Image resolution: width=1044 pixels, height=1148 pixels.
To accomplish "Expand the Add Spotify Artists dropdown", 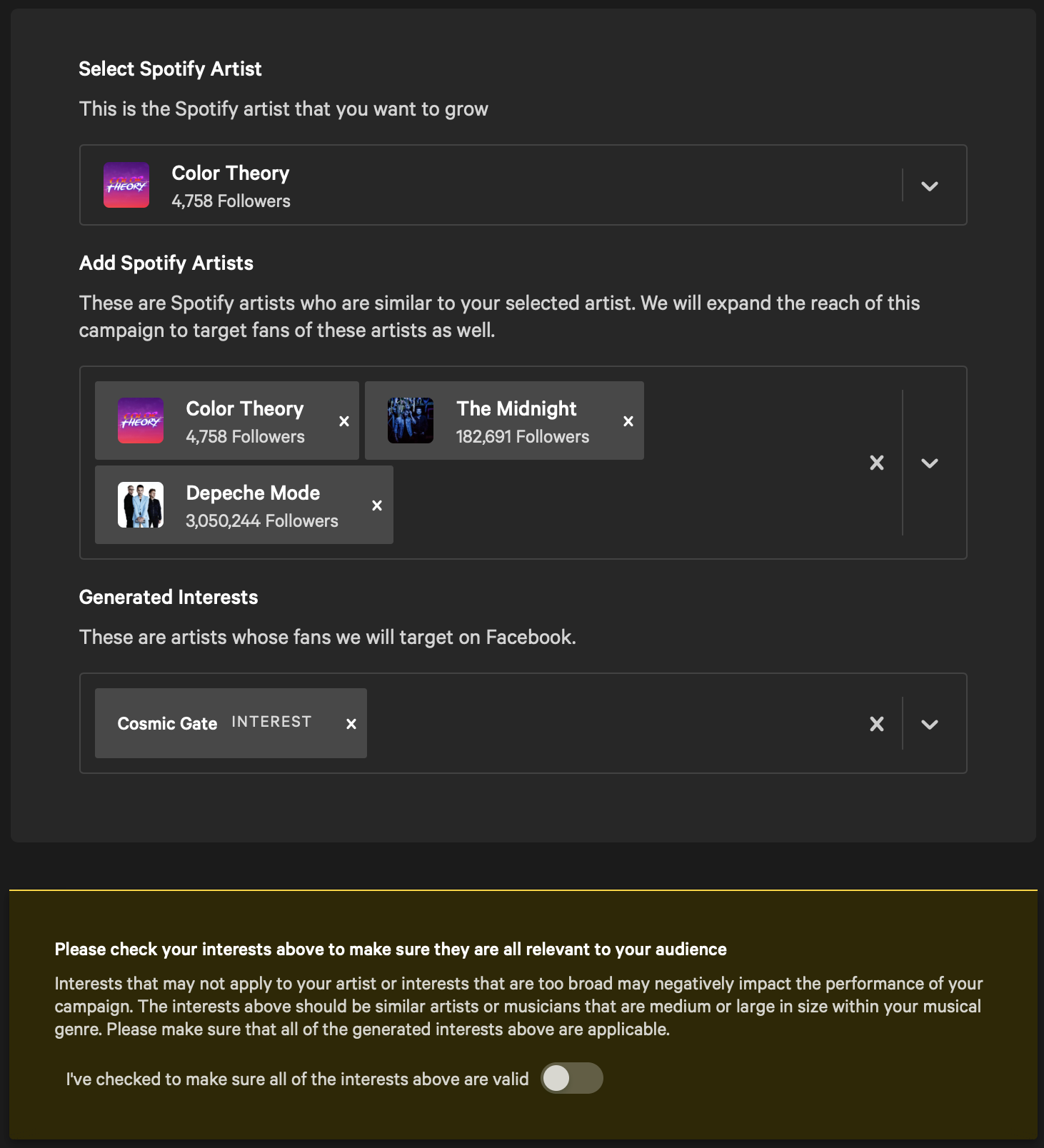I will coord(930,463).
